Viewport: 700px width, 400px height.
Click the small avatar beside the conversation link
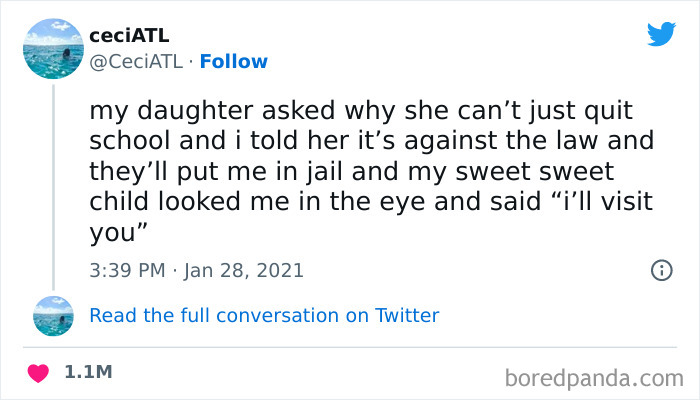pyautogui.click(x=53, y=316)
